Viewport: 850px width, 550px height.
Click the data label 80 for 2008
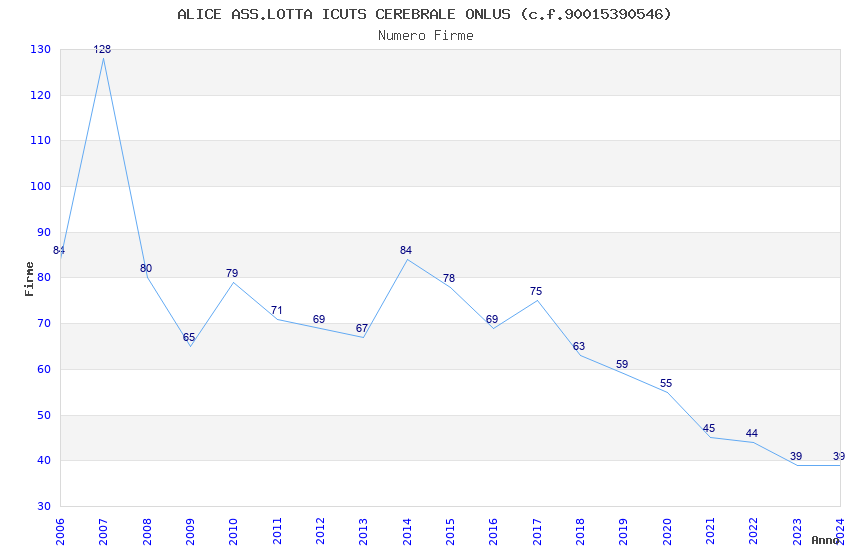(146, 268)
